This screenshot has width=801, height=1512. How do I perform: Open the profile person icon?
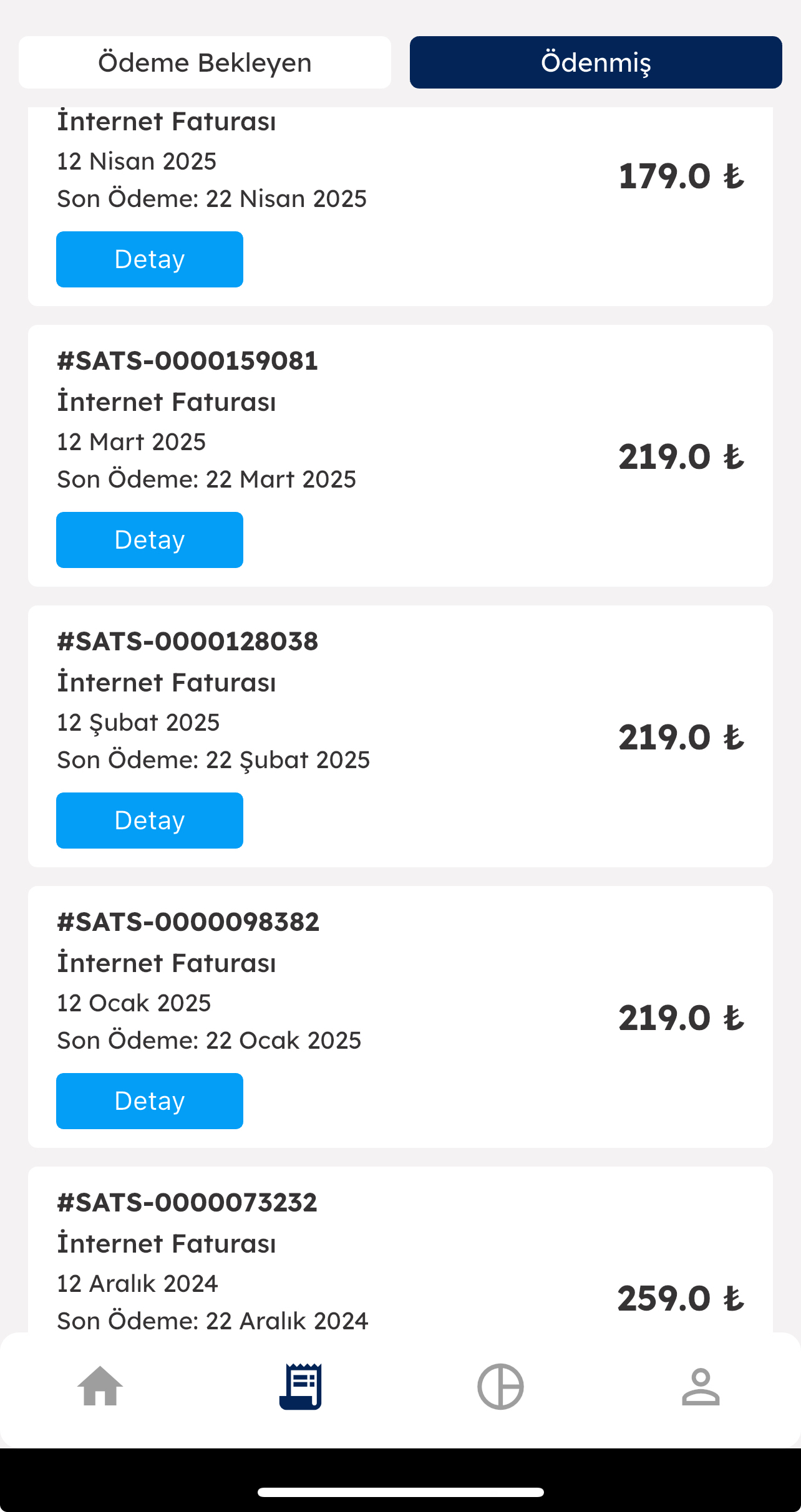pos(701,1386)
